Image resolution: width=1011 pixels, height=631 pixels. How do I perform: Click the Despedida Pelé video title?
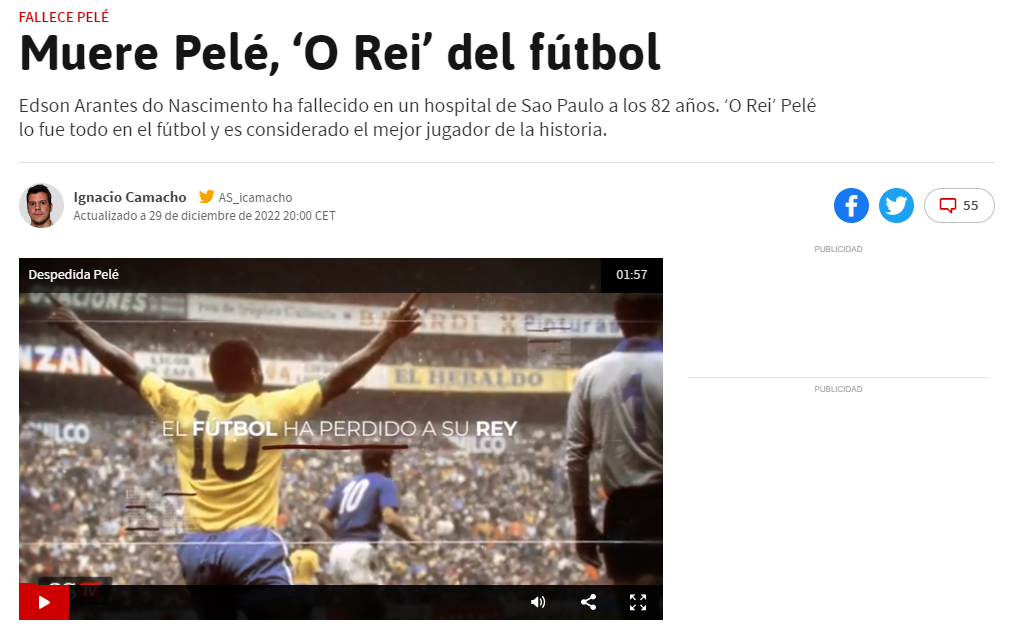point(74,275)
